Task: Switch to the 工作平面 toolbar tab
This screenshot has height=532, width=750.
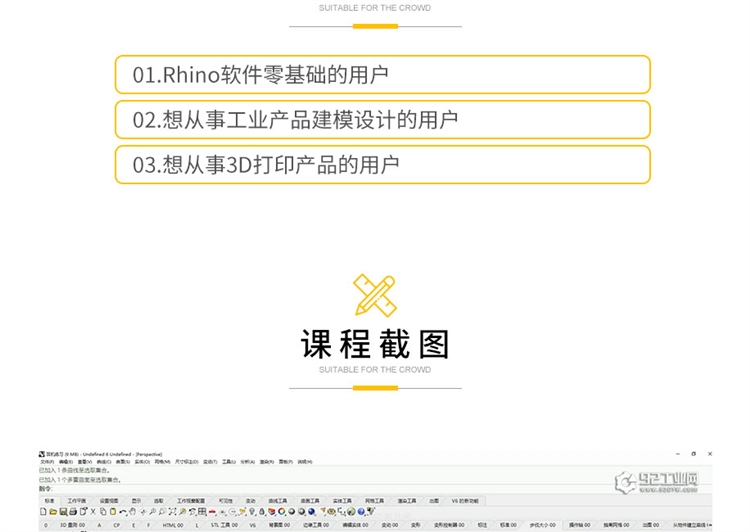Action: click(77, 500)
